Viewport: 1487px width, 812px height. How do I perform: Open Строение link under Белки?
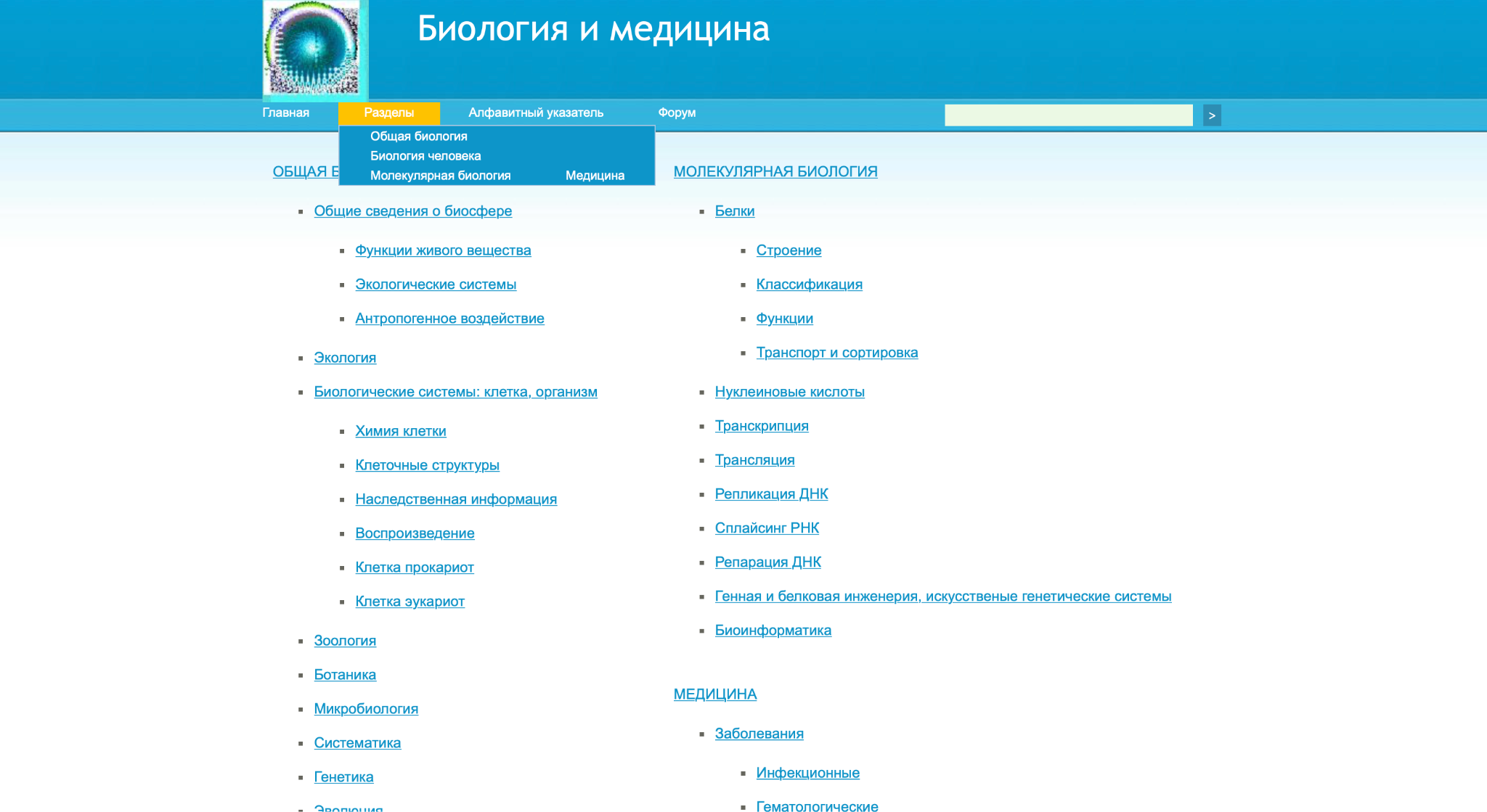[x=789, y=250]
